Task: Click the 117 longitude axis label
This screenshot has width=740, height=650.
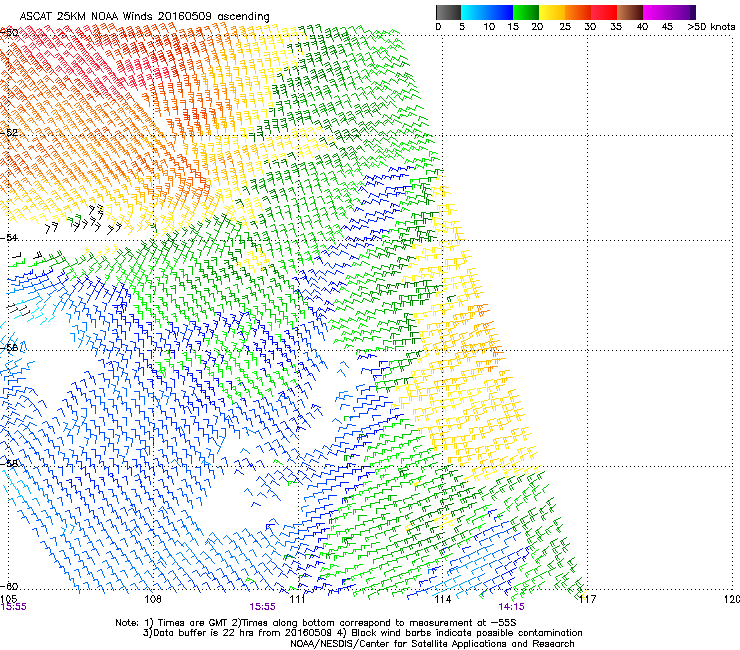Action: pos(587,599)
